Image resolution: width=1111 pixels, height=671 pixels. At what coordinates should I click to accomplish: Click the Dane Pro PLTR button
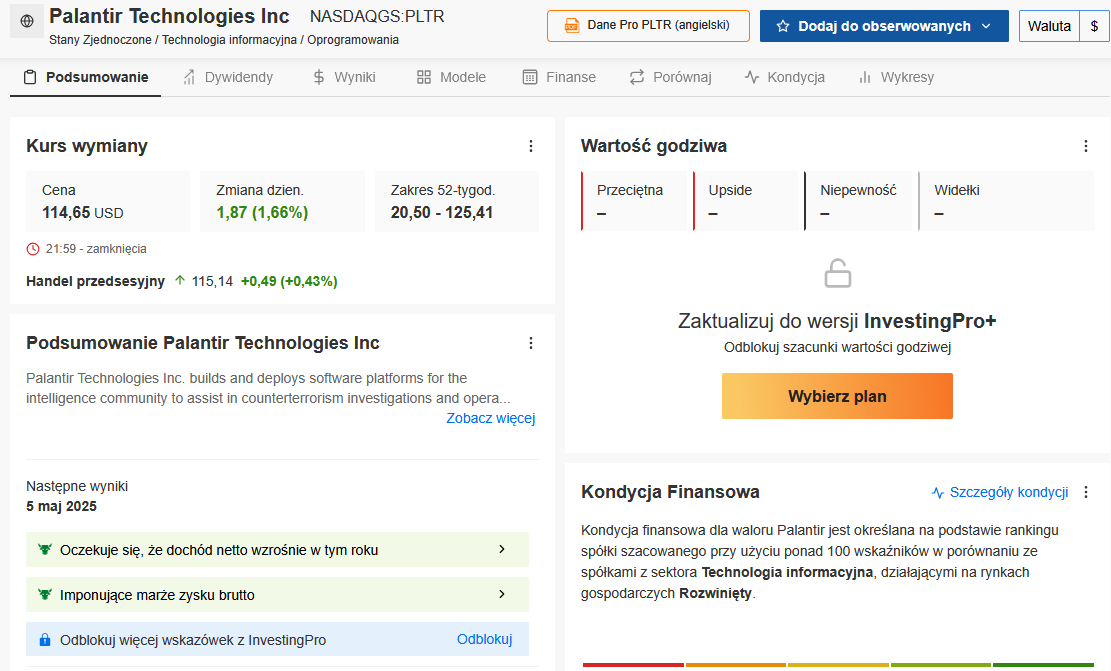[648, 26]
